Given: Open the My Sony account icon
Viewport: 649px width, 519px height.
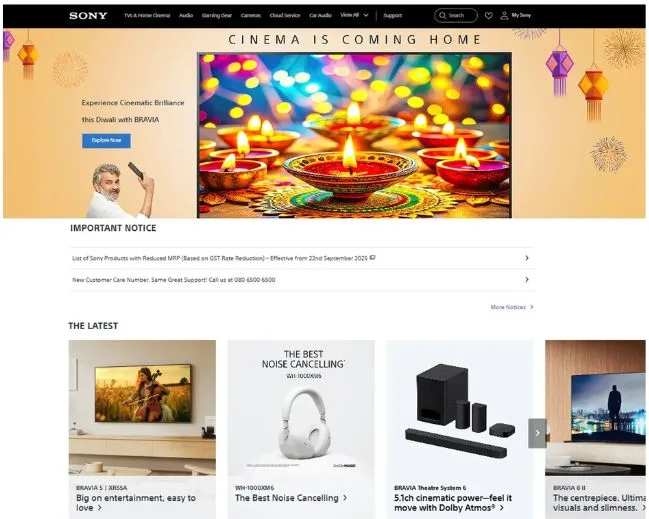Looking at the screenshot, I should [x=504, y=16].
